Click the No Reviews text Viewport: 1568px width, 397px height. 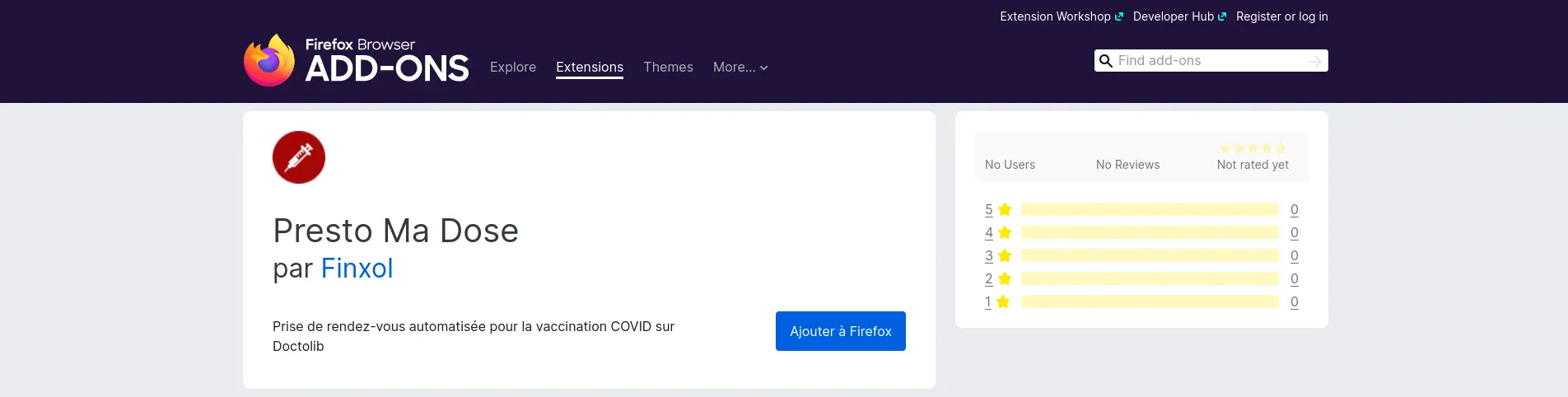[x=1127, y=165]
